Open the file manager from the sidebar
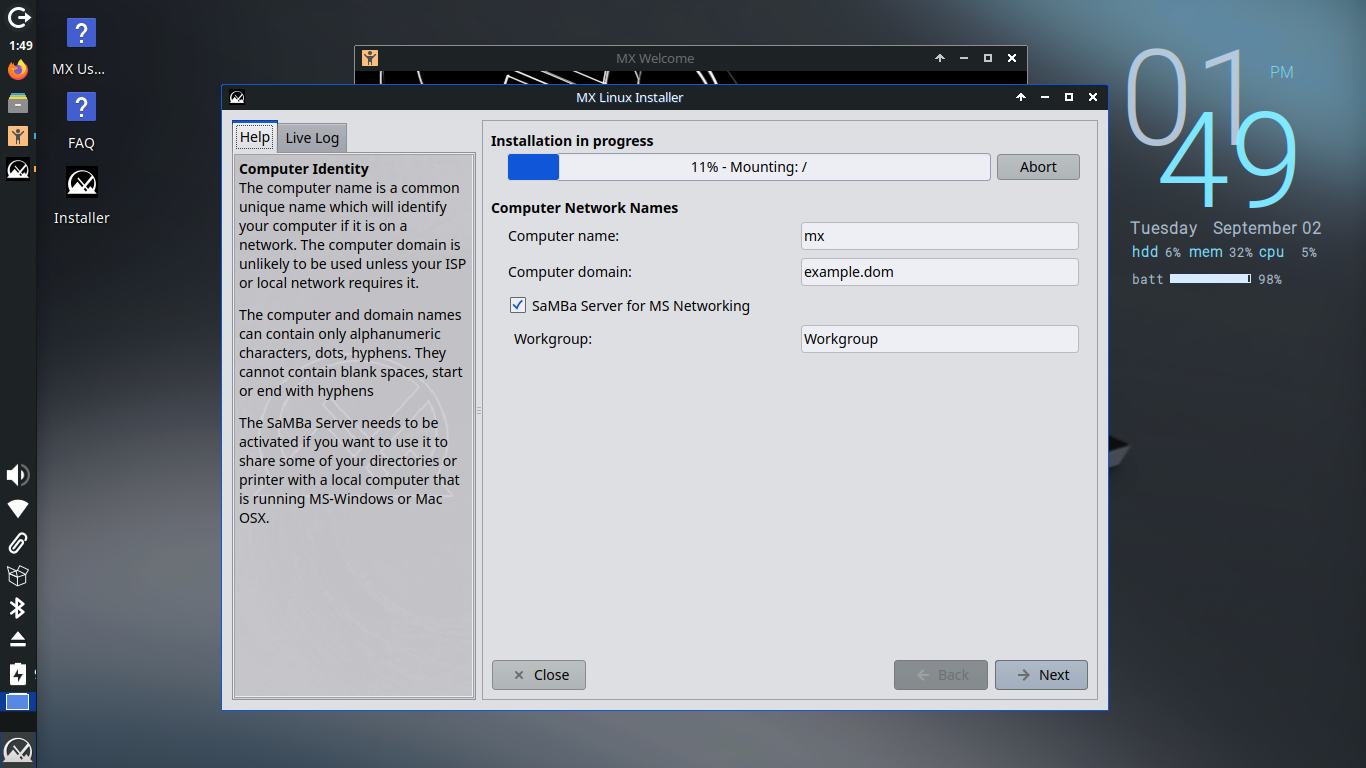1366x768 pixels. [17, 102]
